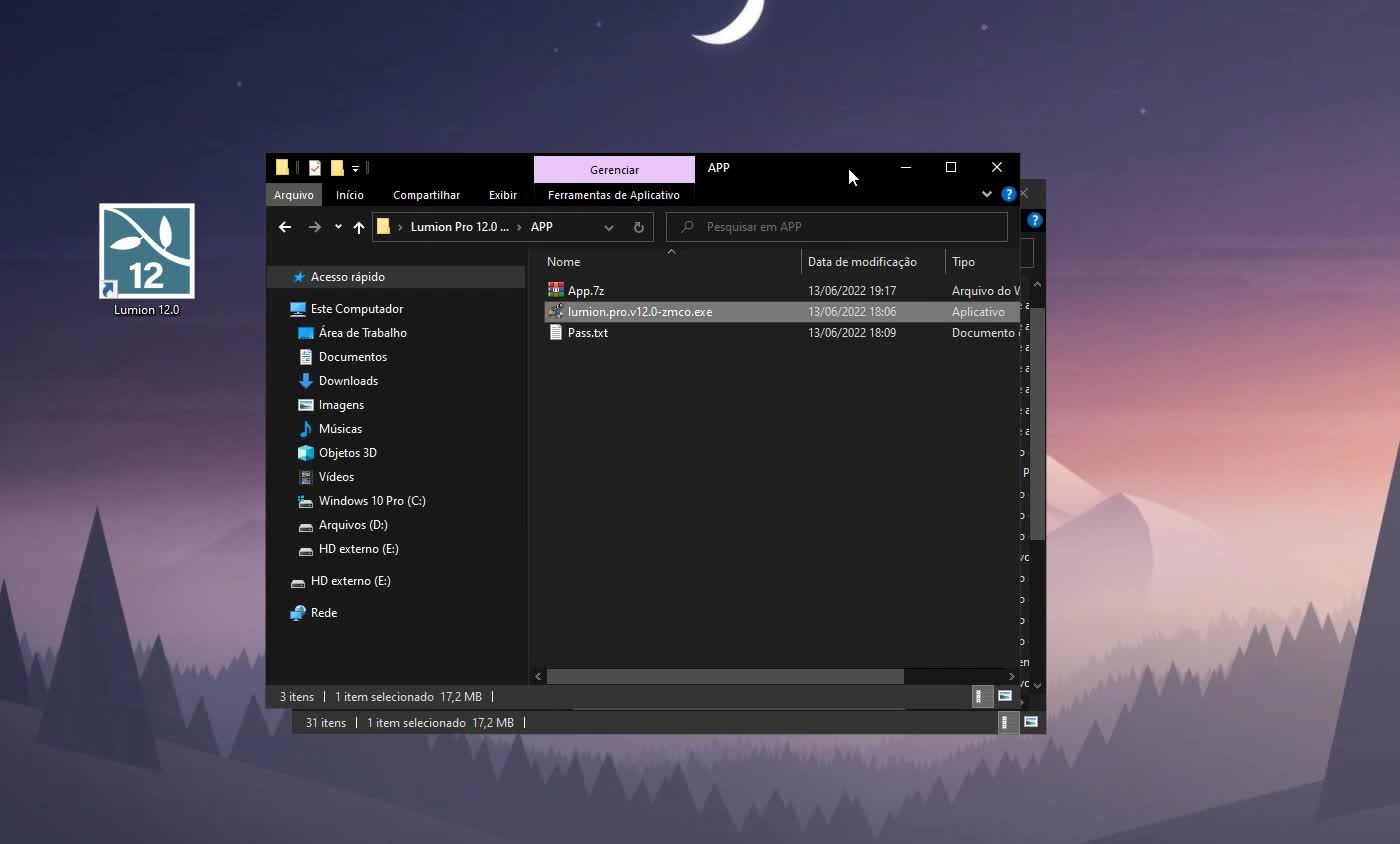Viewport: 1400px width, 844px height.
Task: Click the horizontal scrollbar in the file list
Action: point(725,677)
